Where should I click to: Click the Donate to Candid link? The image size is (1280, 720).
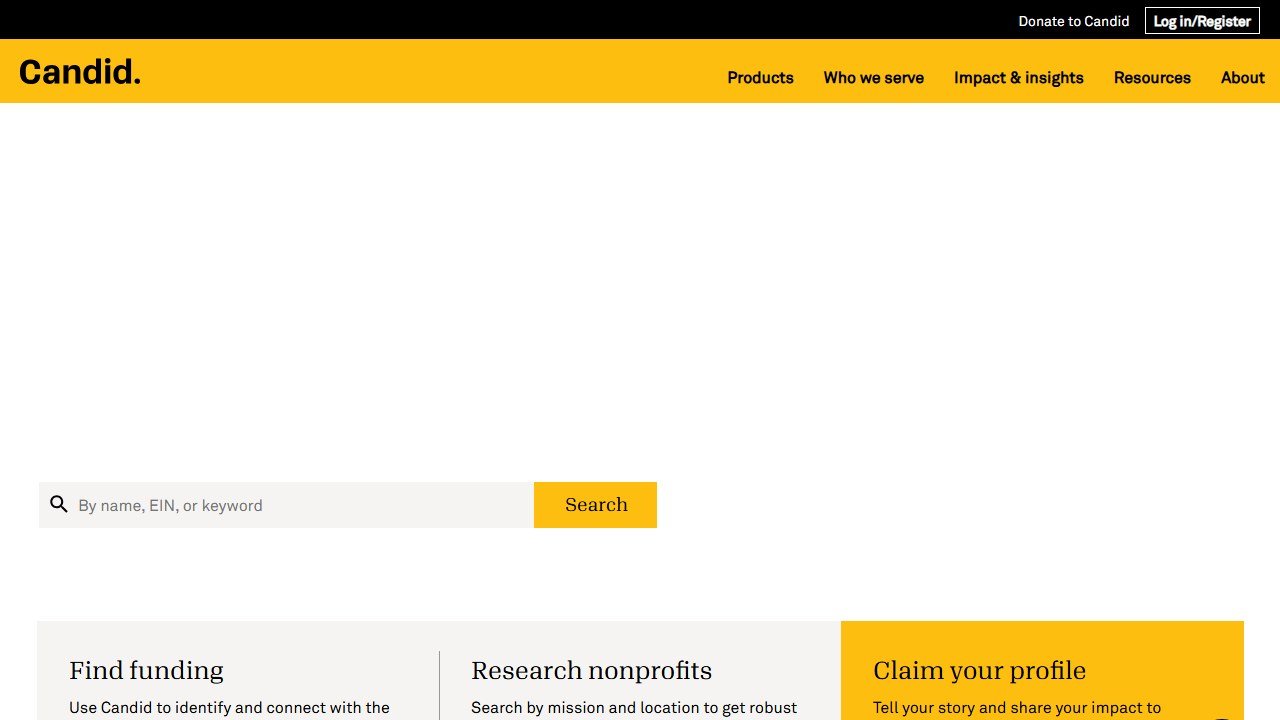1073,21
